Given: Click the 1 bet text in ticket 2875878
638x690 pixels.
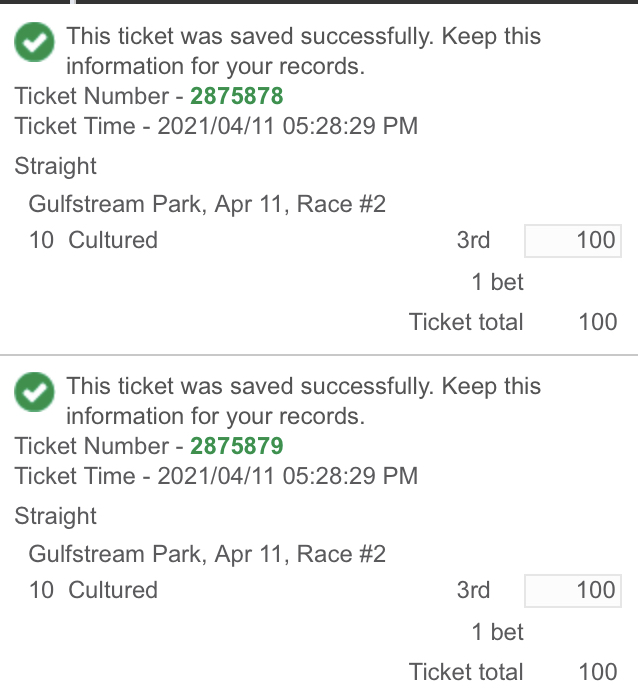Looking at the screenshot, I should click(x=498, y=282).
